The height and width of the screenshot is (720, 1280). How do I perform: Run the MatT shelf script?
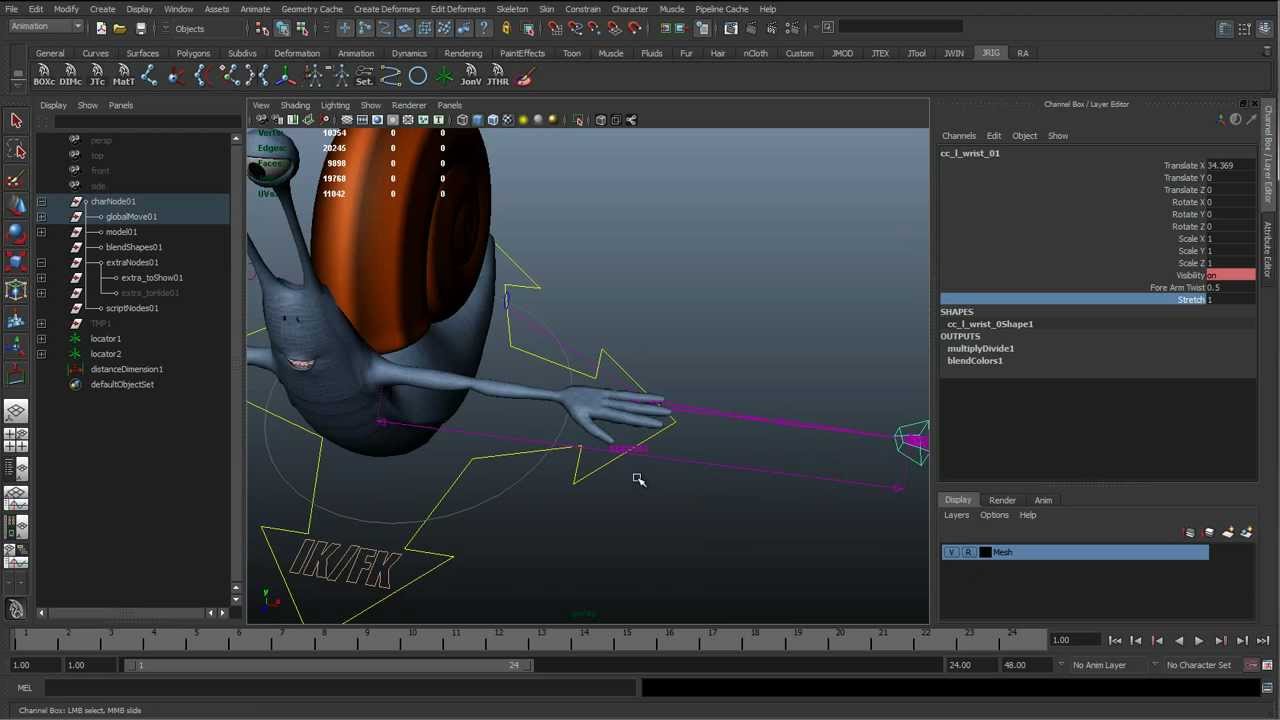123,75
